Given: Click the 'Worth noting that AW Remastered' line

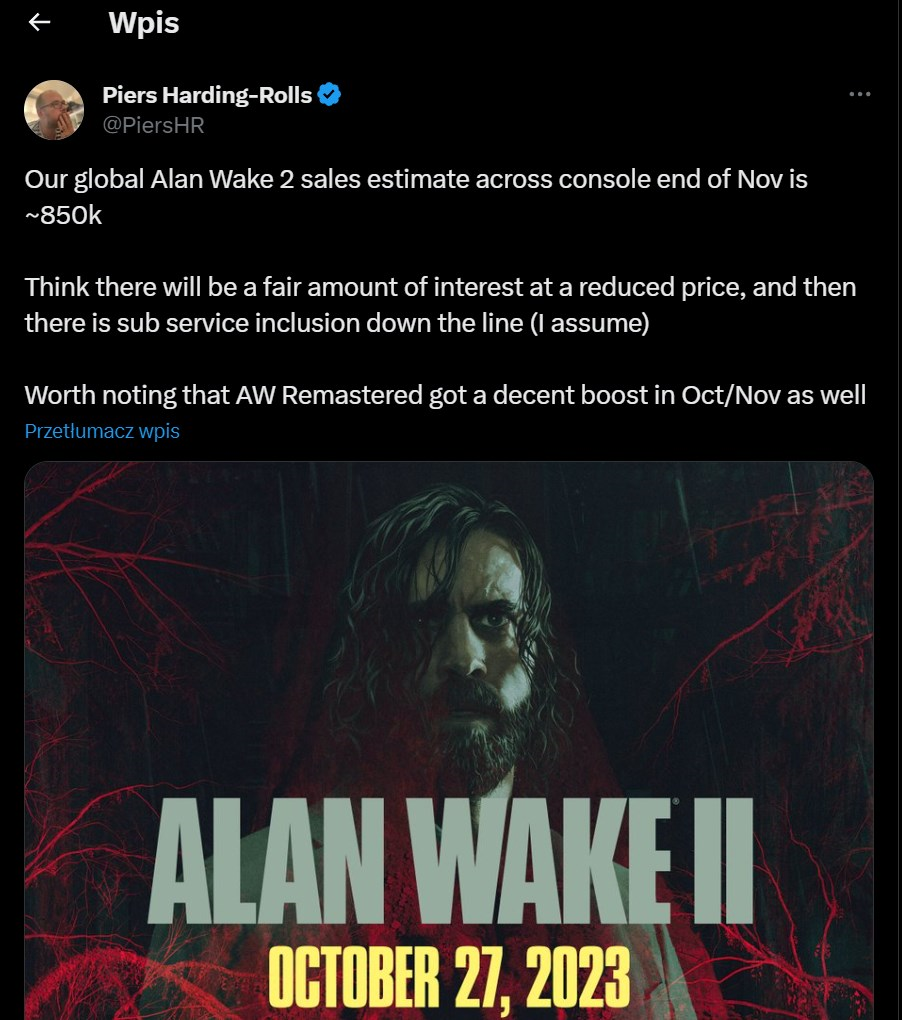Looking at the screenshot, I should coord(445,395).
